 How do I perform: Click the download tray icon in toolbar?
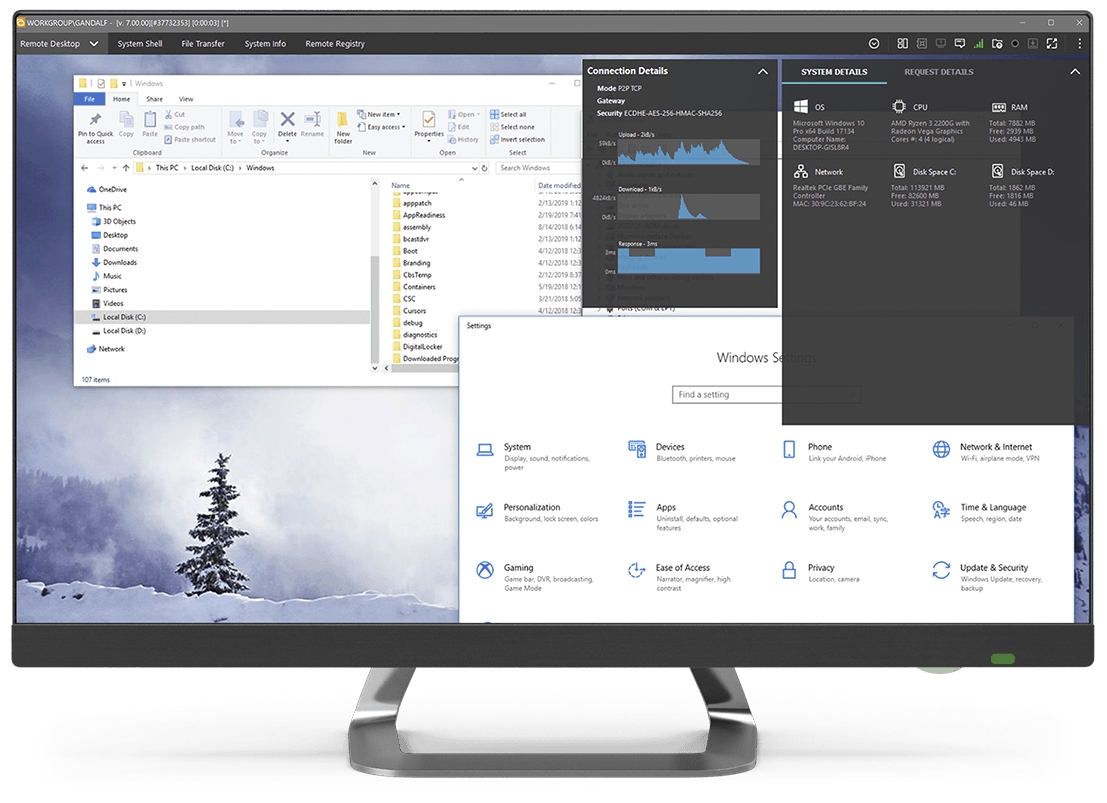1033,44
